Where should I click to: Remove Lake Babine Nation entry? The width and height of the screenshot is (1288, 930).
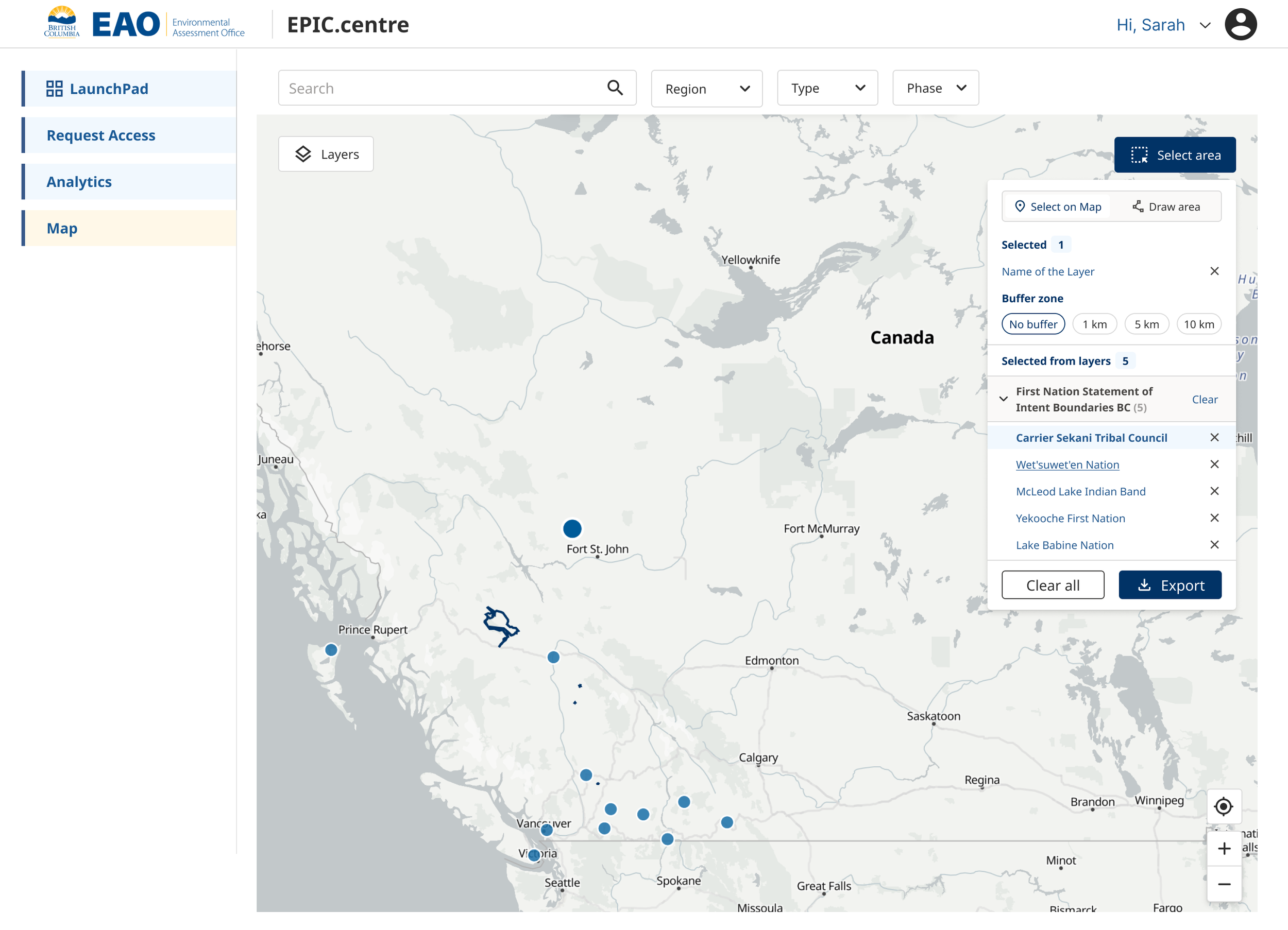1214,544
